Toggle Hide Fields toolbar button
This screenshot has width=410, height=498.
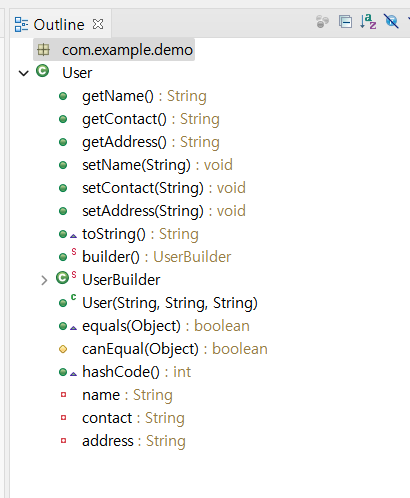pyautogui.click(x=391, y=21)
